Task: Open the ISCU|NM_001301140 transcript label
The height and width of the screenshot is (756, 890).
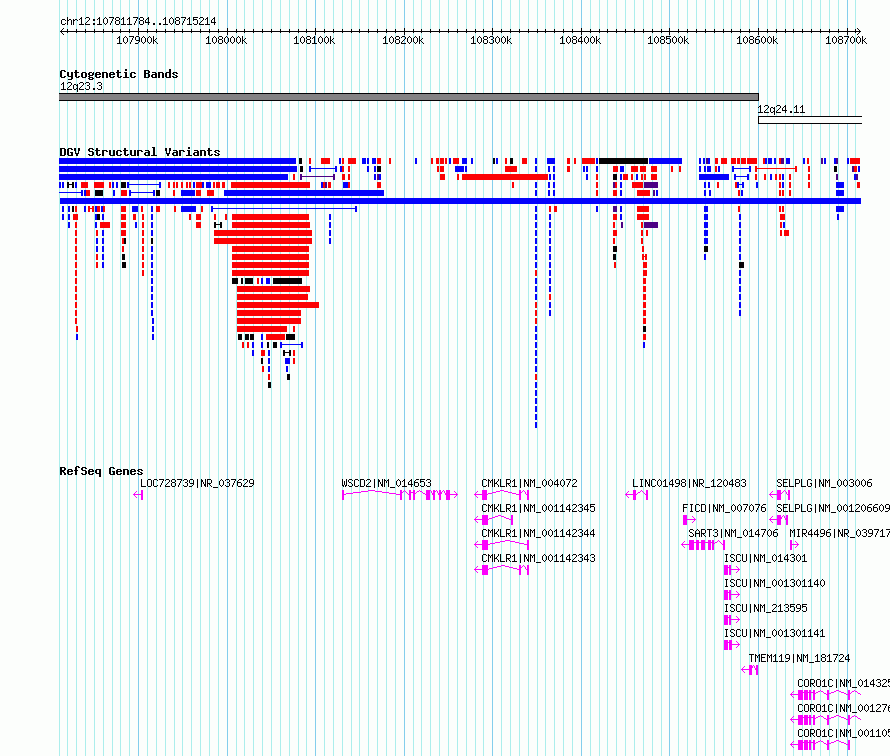Action: (775, 583)
